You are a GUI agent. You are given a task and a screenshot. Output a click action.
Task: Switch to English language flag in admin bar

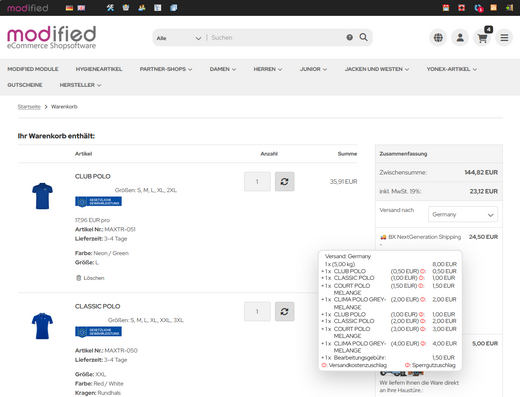pos(81,8)
